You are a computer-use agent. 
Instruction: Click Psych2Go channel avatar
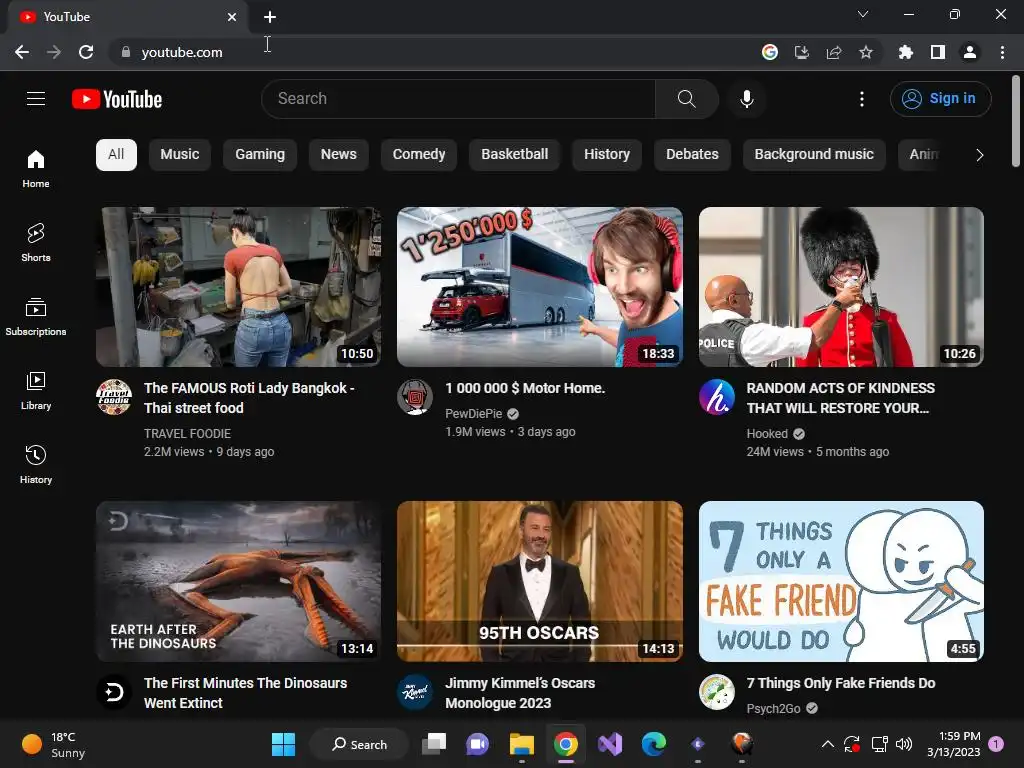tap(717, 692)
